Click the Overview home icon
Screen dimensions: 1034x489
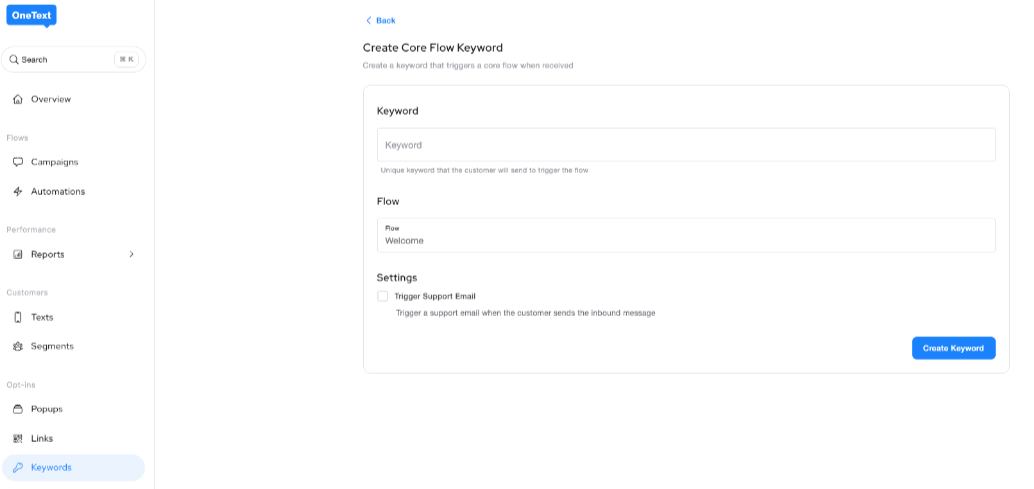coord(18,99)
